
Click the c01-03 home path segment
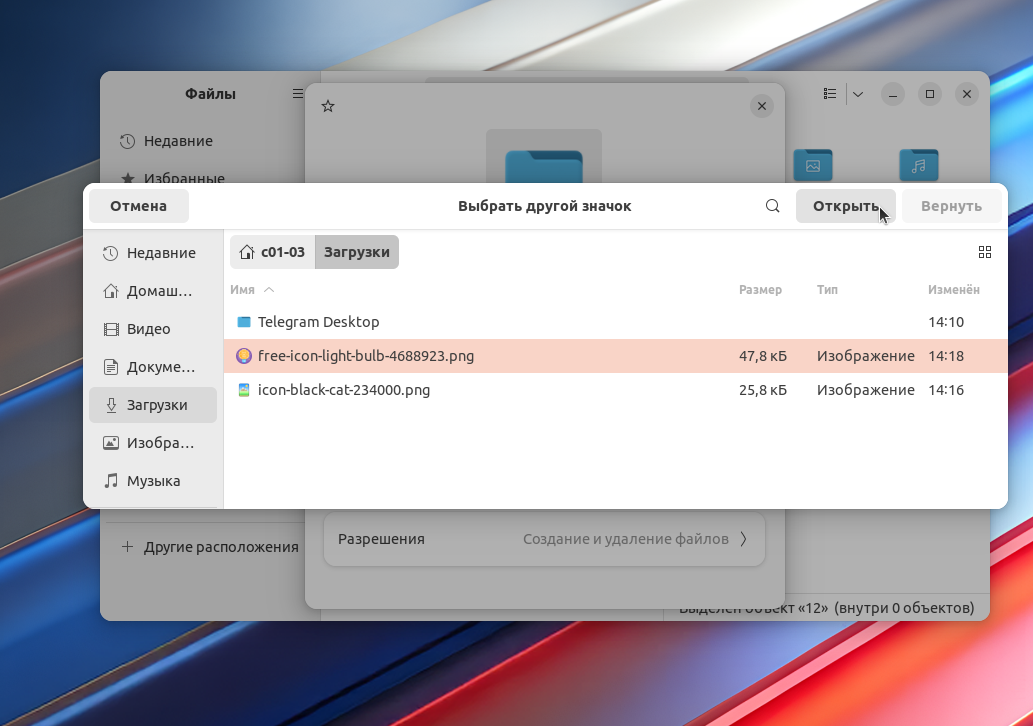tap(273, 252)
